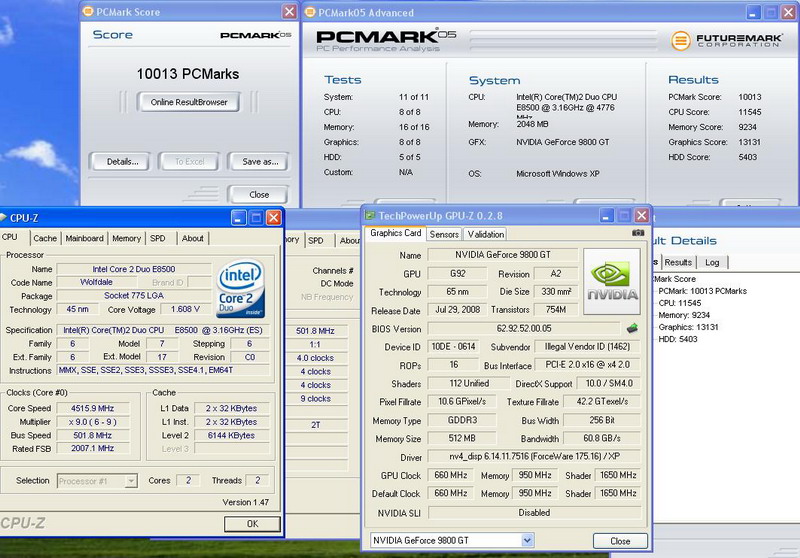Click the Core Speed value 4515.9 MHz
This screenshot has height=558, width=800.
tap(93, 408)
